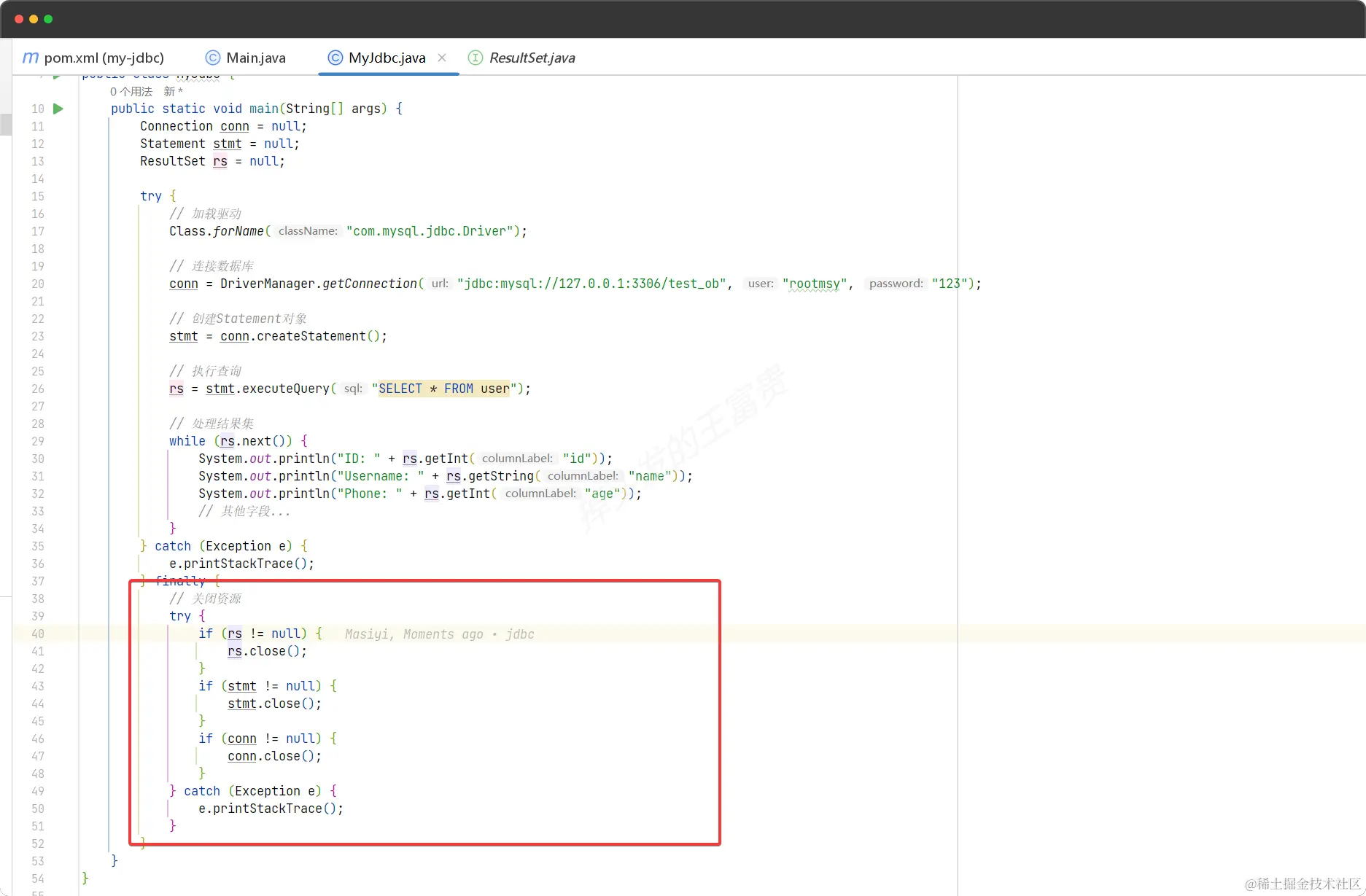Click the "Username: " string literal
This screenshot has height=896, width=1366.
(381, 476)
